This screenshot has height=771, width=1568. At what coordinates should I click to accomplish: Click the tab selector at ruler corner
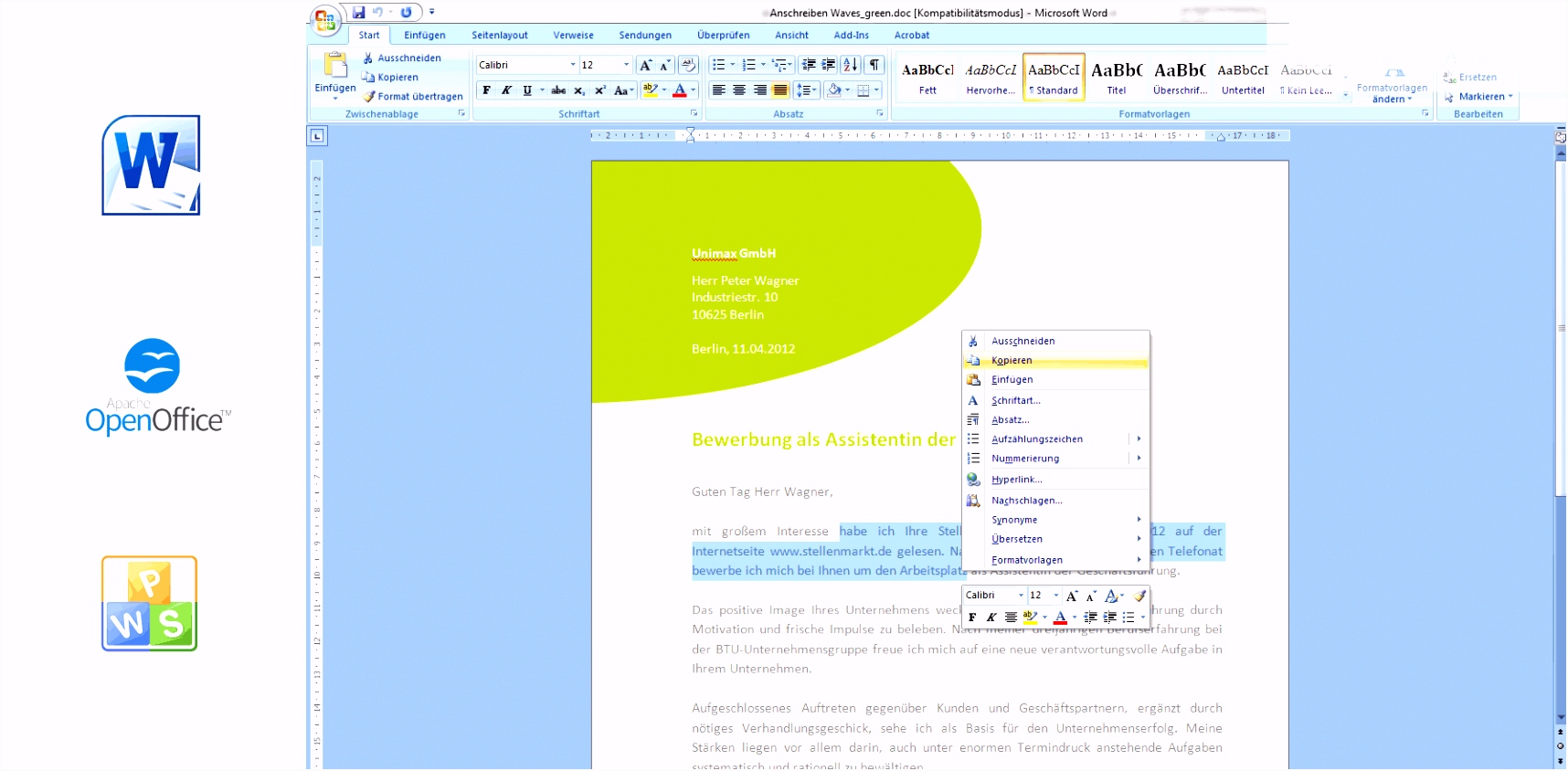[x=317, y=136]
